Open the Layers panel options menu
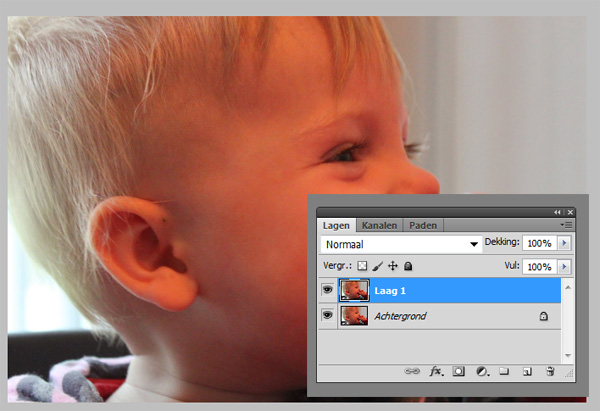The image size is (600, 411). pos(567,225)
